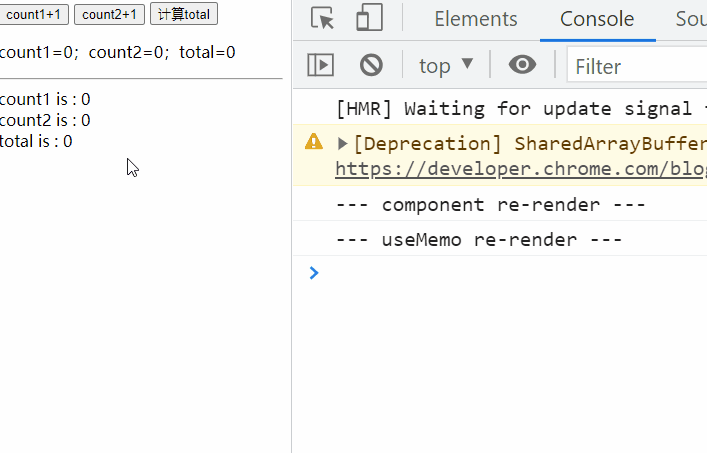This screenshot has width=707, height=453.
Task: Open the Sources tab
Action: point(690,19)
